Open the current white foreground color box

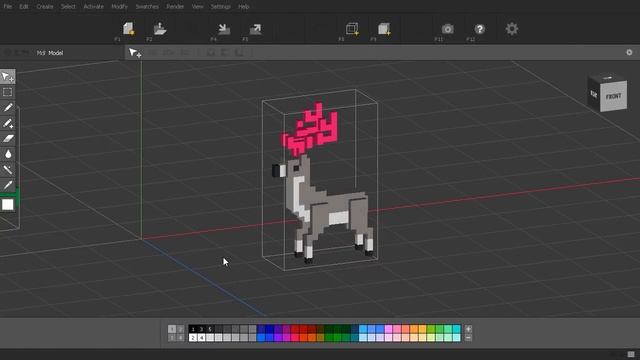[8, 204]
